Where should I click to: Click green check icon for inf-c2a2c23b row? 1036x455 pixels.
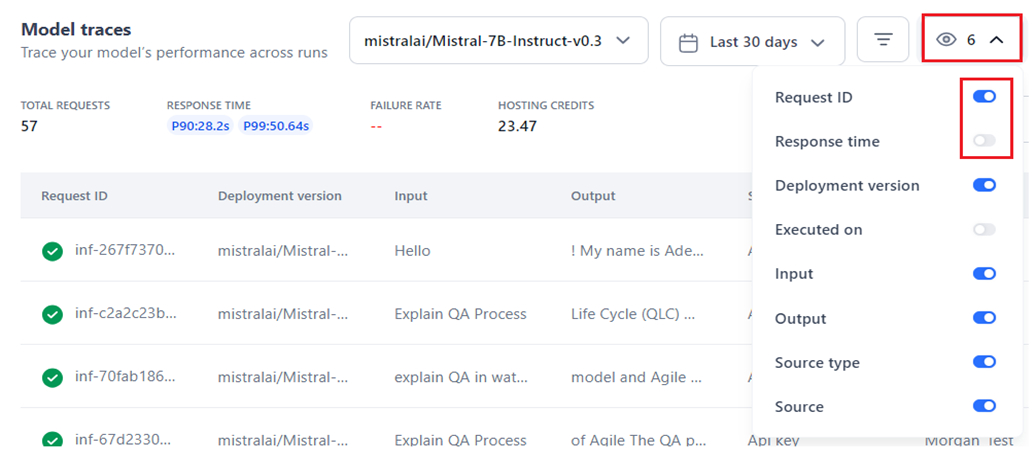point(53,314)
